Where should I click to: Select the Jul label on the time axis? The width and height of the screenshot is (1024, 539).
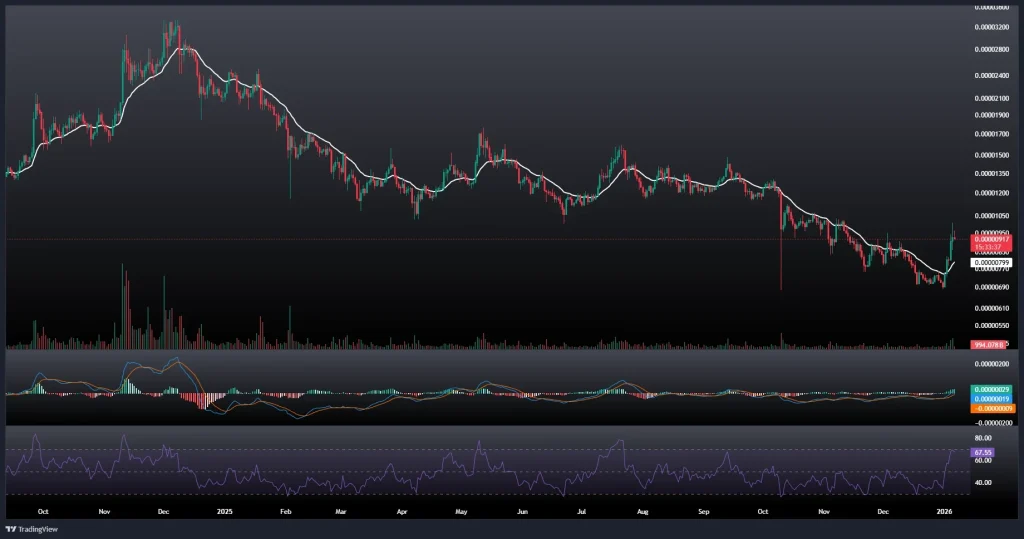coord(581,509)
